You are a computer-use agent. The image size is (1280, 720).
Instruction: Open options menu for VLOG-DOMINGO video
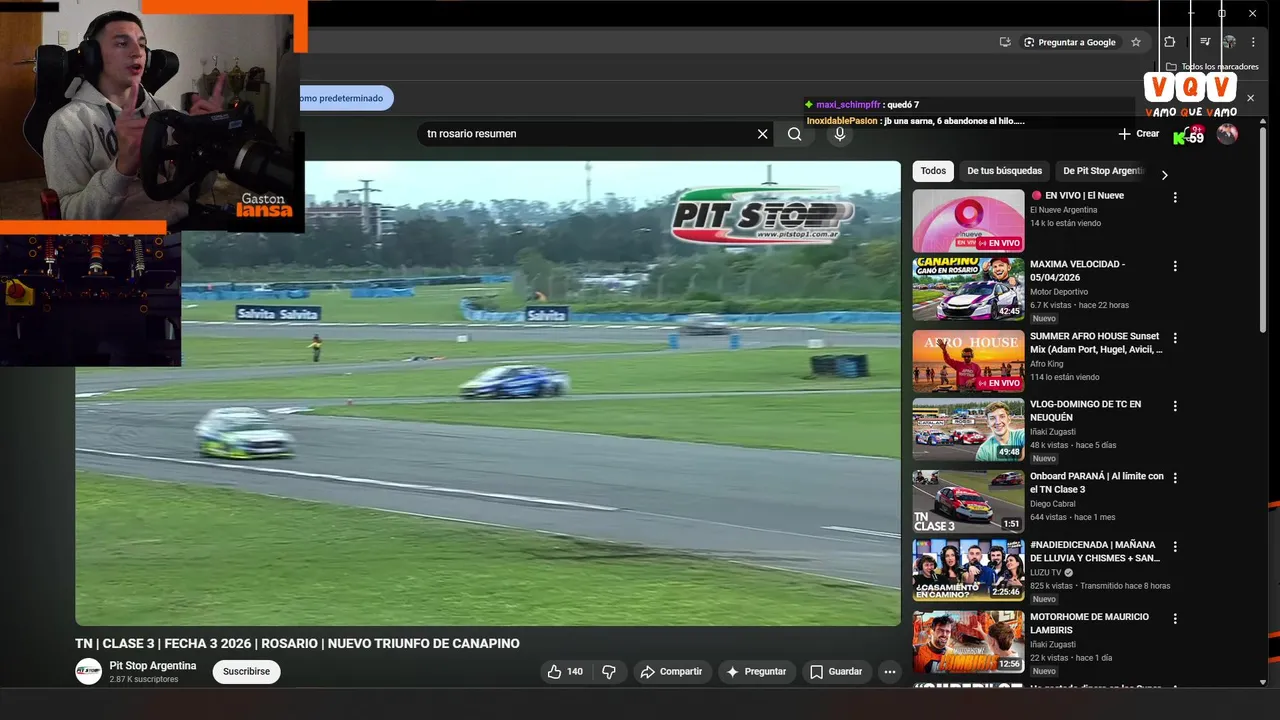[x=1175, y=407]
